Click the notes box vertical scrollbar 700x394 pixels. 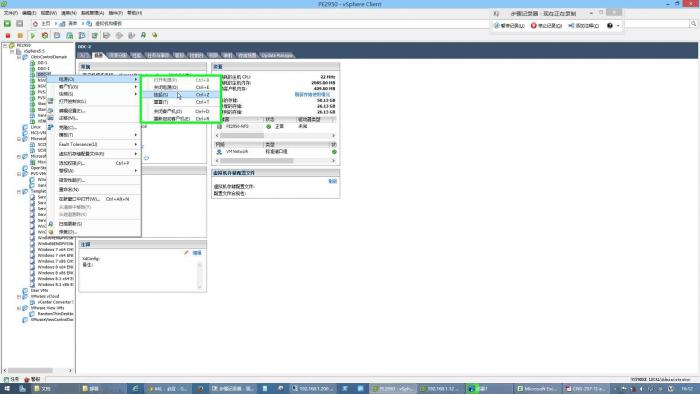[200, 275]
